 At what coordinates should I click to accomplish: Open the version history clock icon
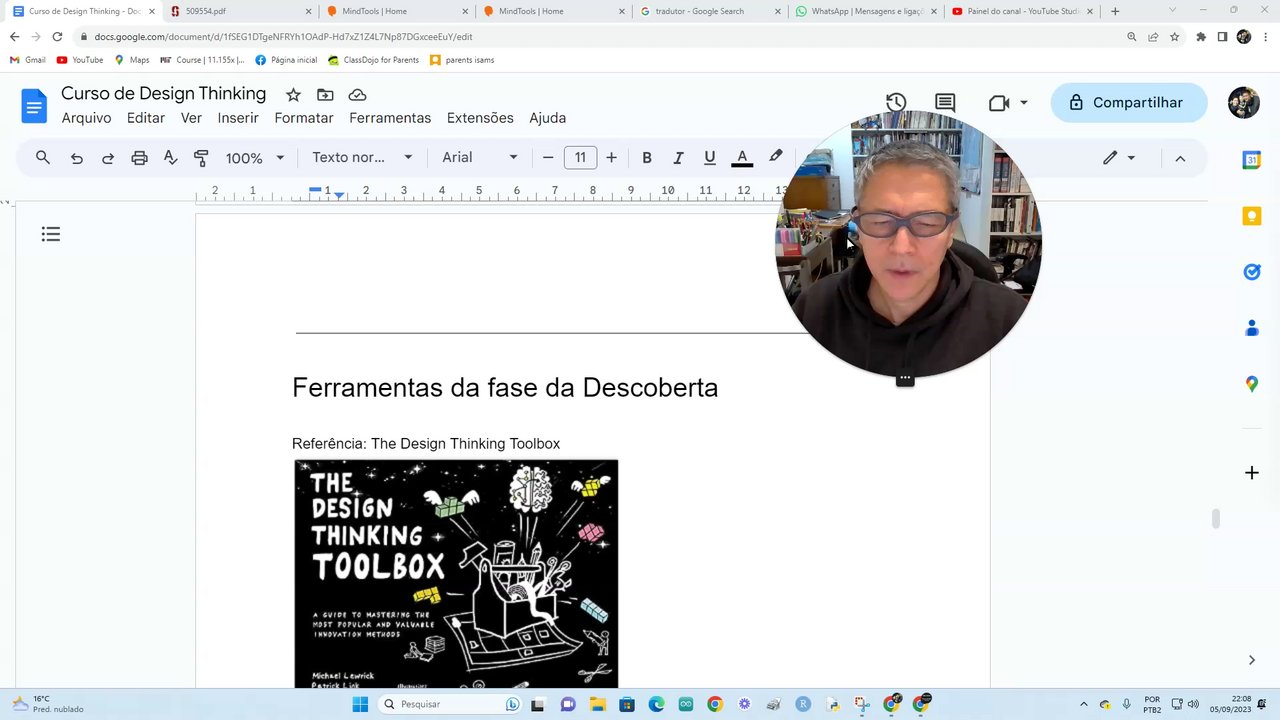[896, 103]
